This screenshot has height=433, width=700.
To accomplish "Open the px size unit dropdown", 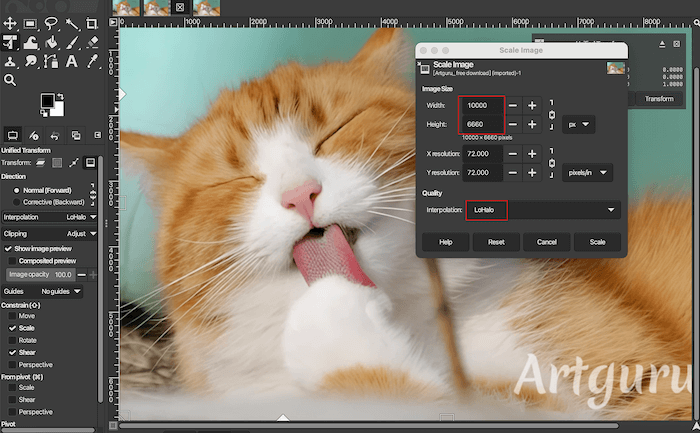I will [x=579, y=124].
